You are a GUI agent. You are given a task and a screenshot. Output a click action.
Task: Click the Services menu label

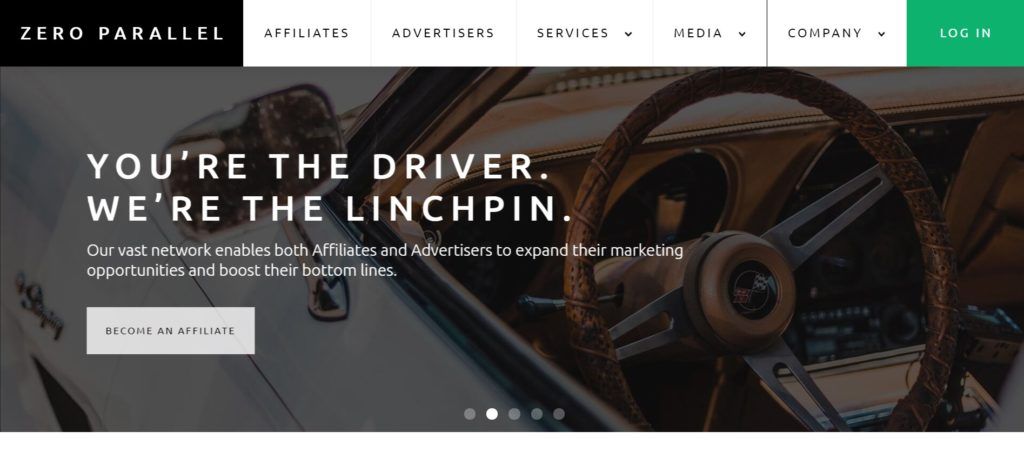[572, 33]
